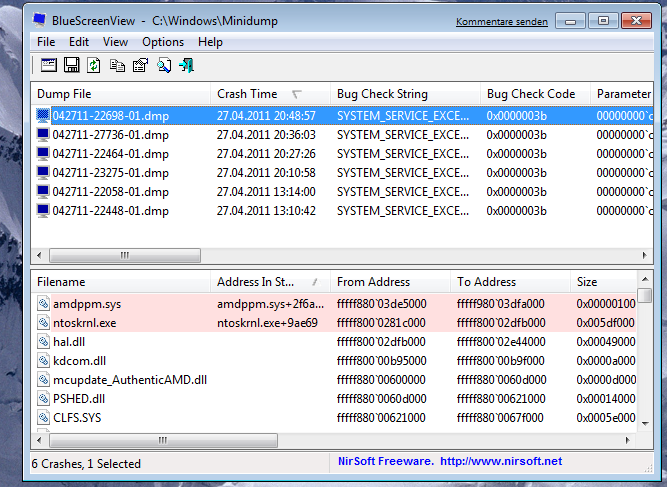Click upper pane scroll left arrow
The height and width of the screenshot is (487, 667).
tap(39, 256)
